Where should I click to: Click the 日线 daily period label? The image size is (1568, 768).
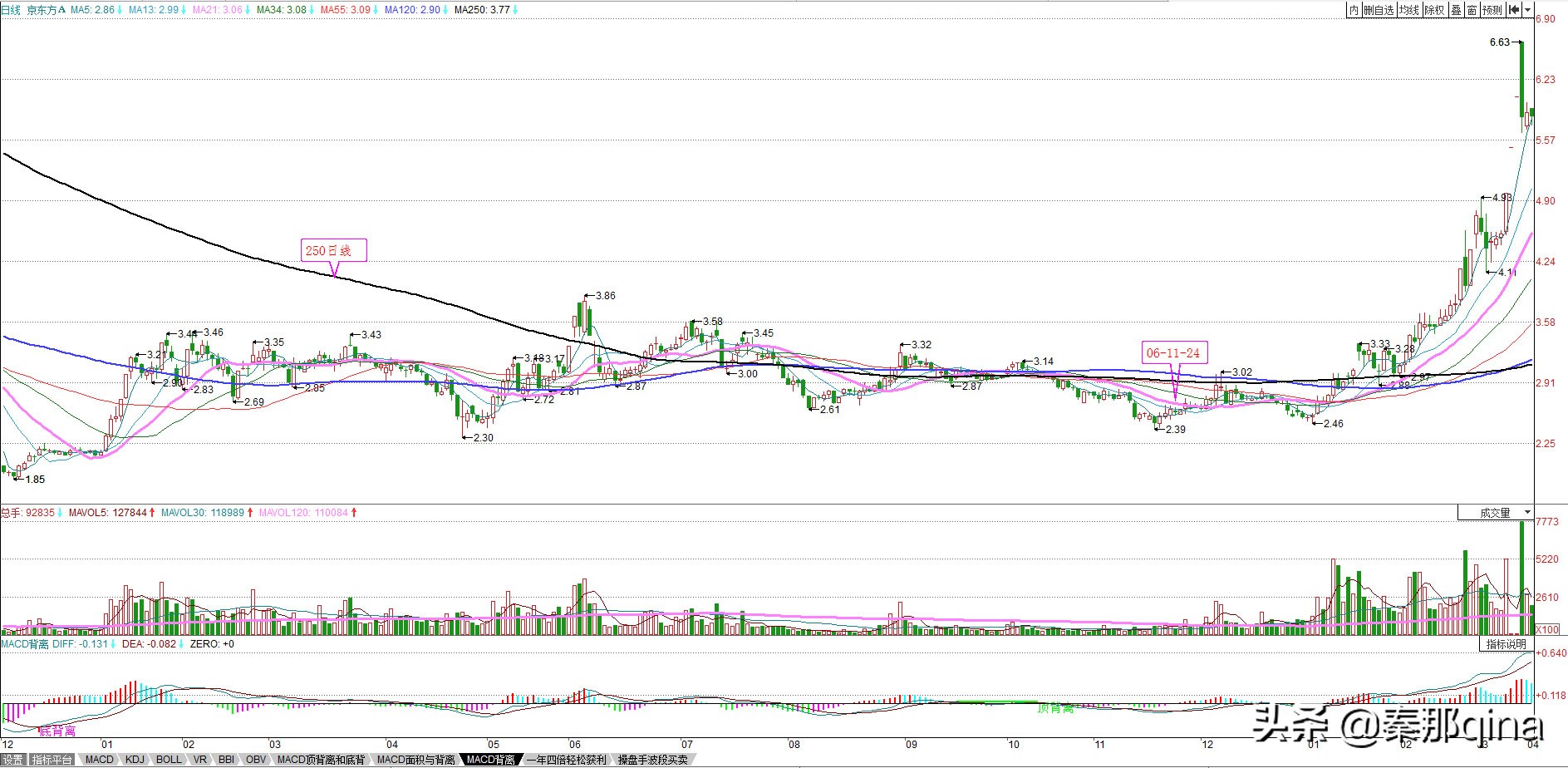tap(11, 10)
